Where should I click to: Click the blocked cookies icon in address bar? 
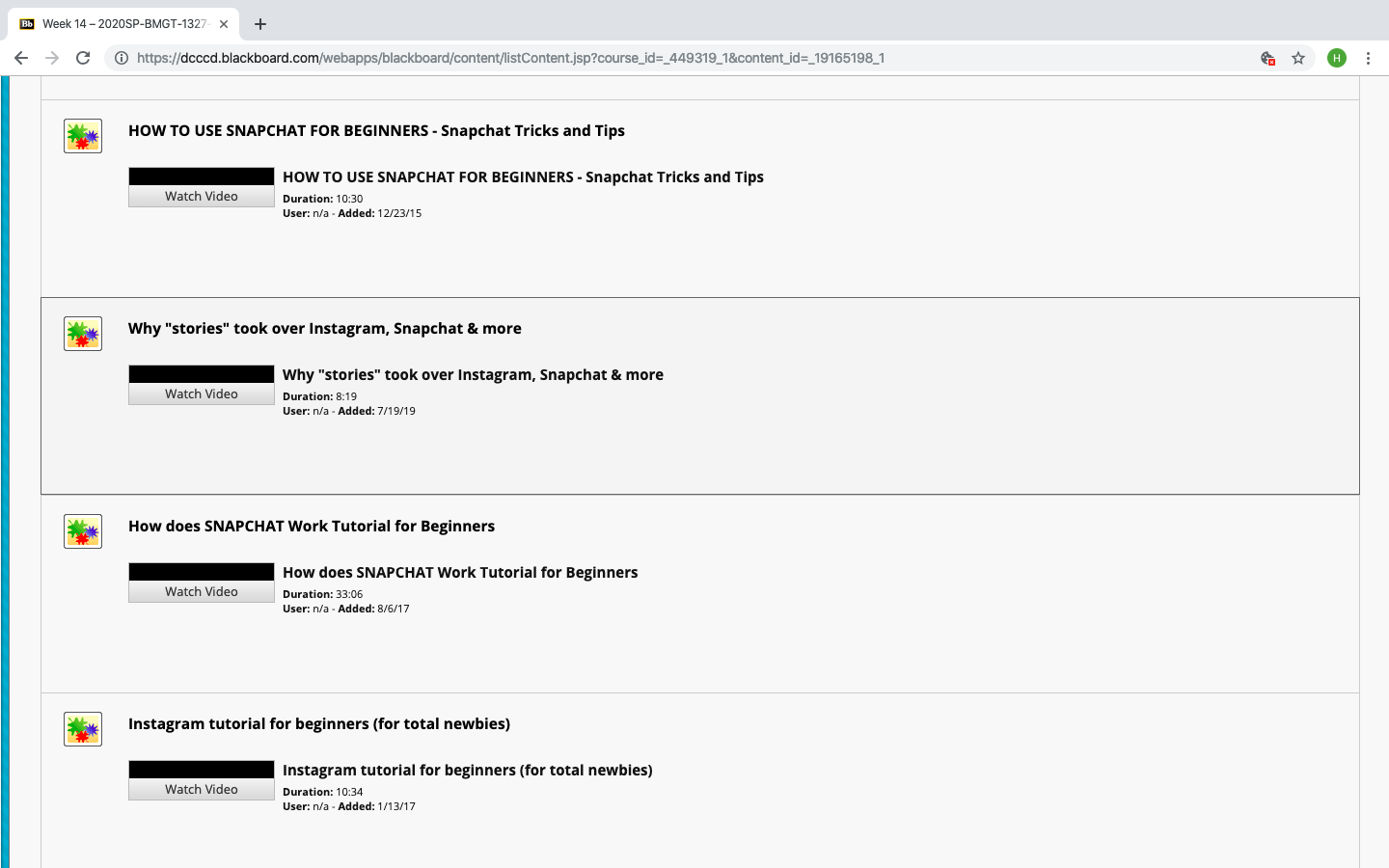1268,58
